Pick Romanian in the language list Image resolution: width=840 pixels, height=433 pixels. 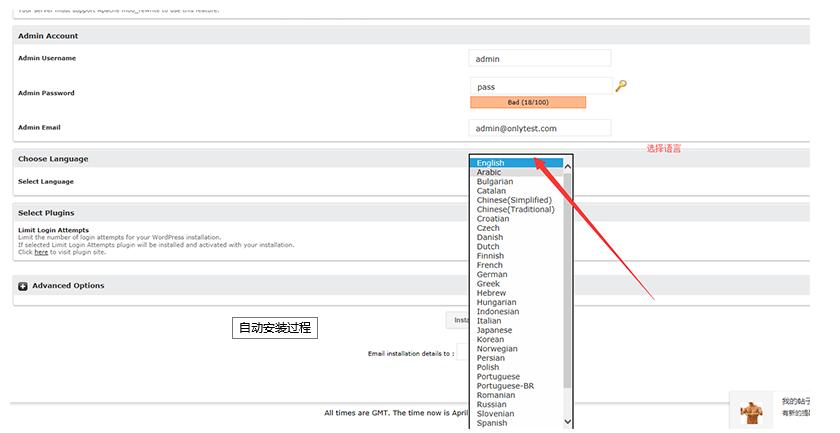tap(516, 395)
